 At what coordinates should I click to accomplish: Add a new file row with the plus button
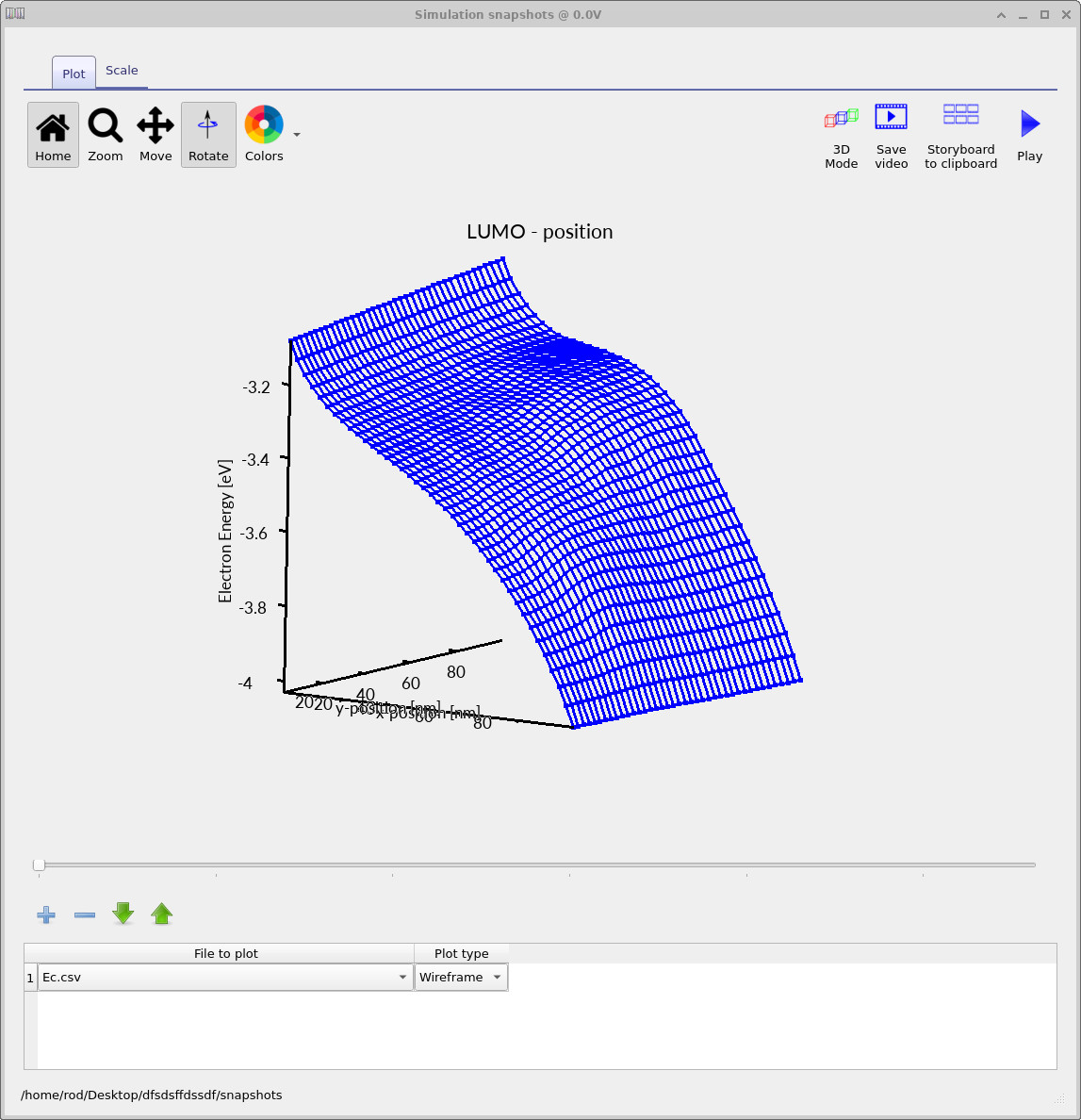[x=45, y=914]
